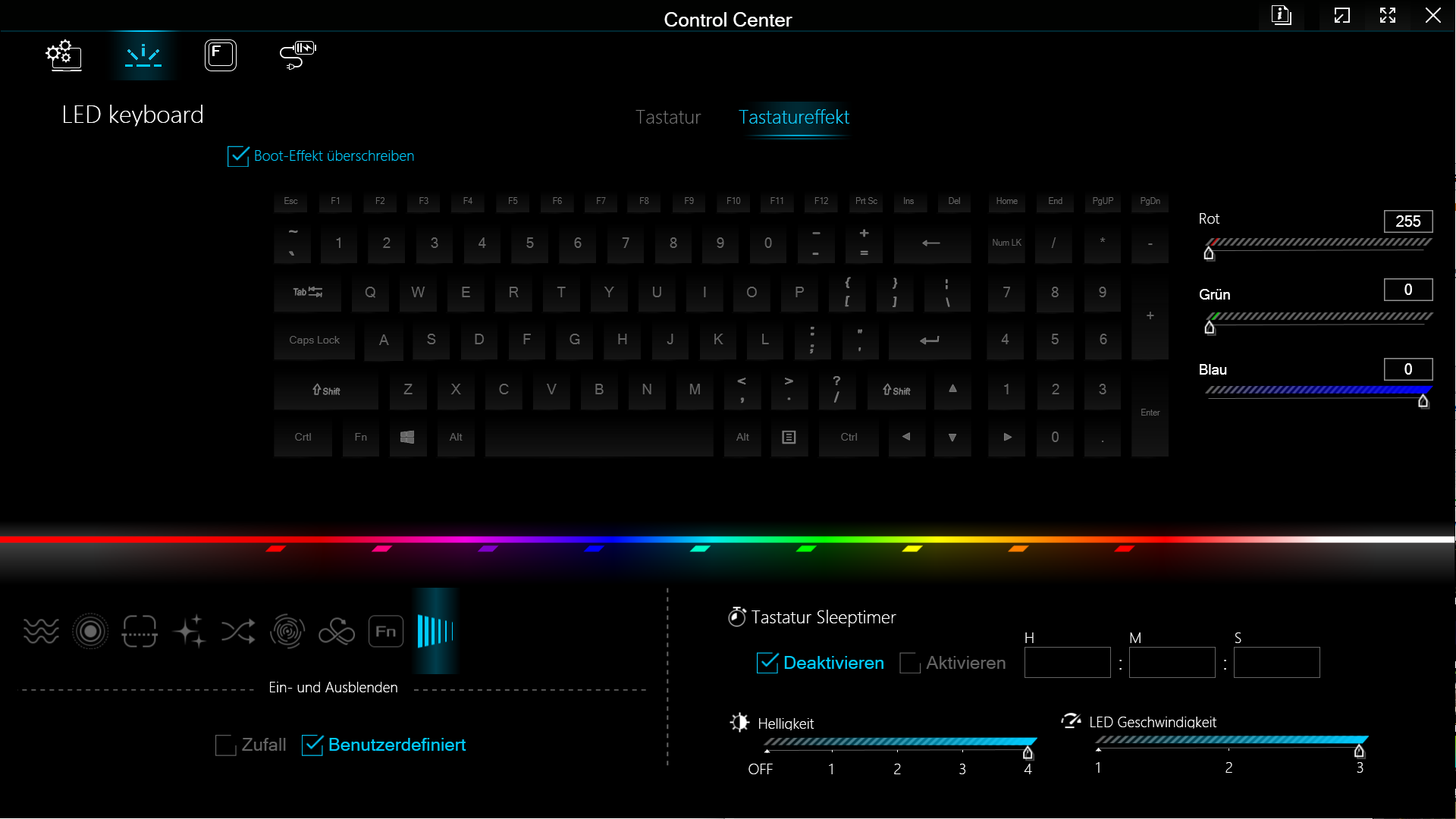The height and width of the screenshot is (819, 1456).
Task: Click the Enter key on the numpad
Action: (1150, 413)
